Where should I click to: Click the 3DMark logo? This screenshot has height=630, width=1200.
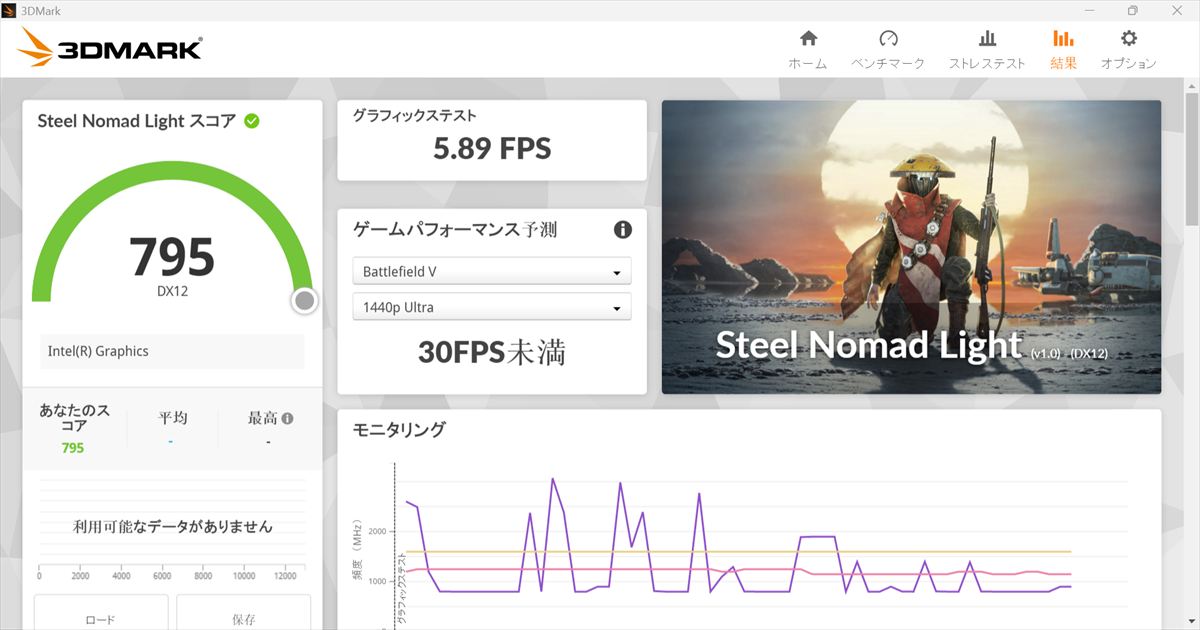click(110, 48)
